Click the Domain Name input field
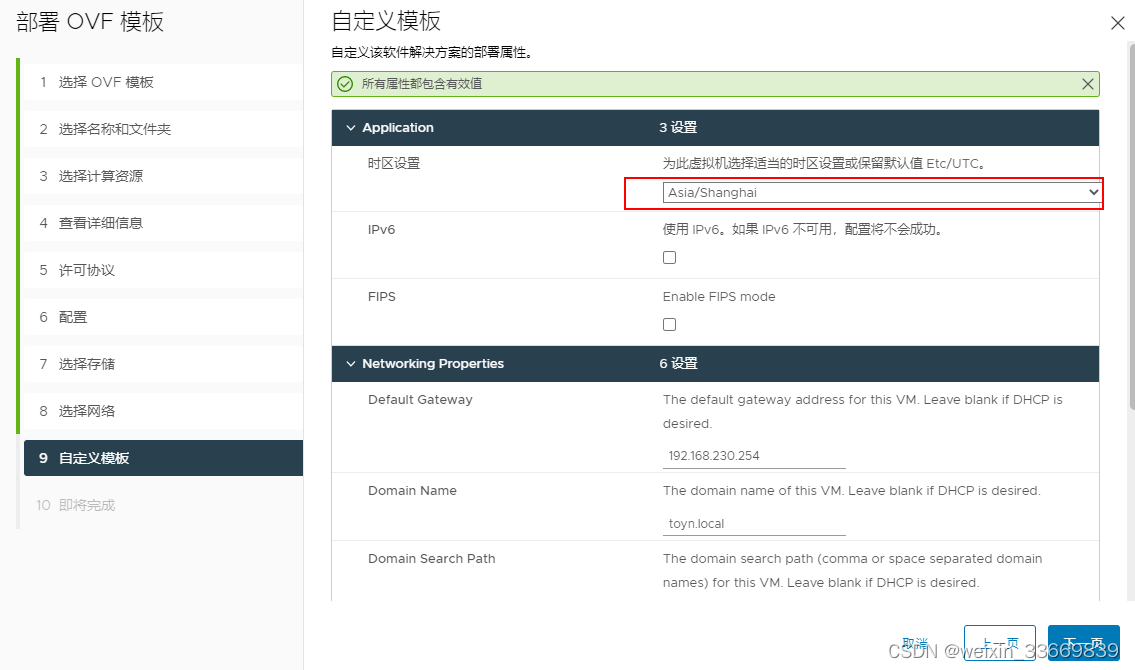This screenshot has height=670, width=1135. coord(754,523)
